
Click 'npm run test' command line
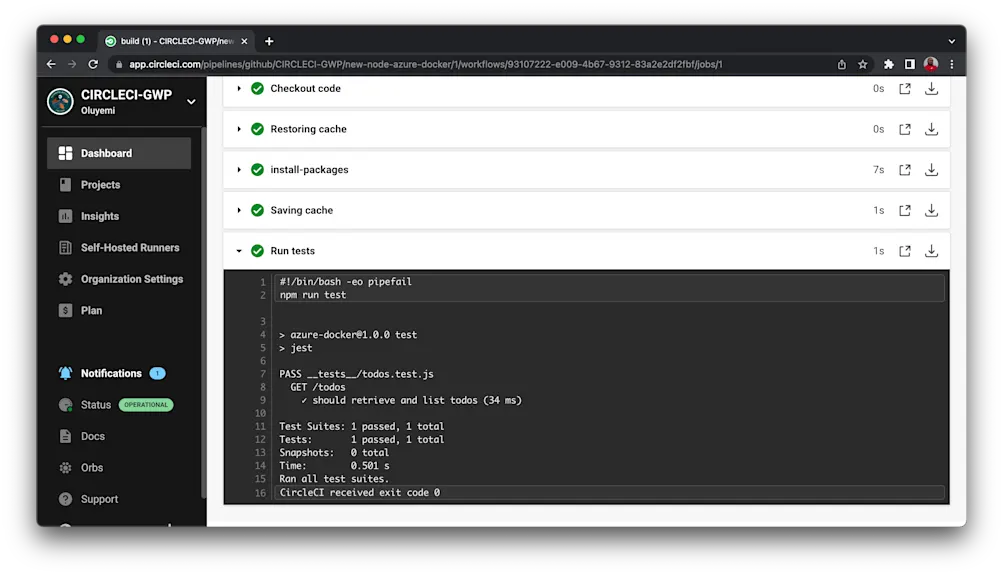(x=313, y=295)
